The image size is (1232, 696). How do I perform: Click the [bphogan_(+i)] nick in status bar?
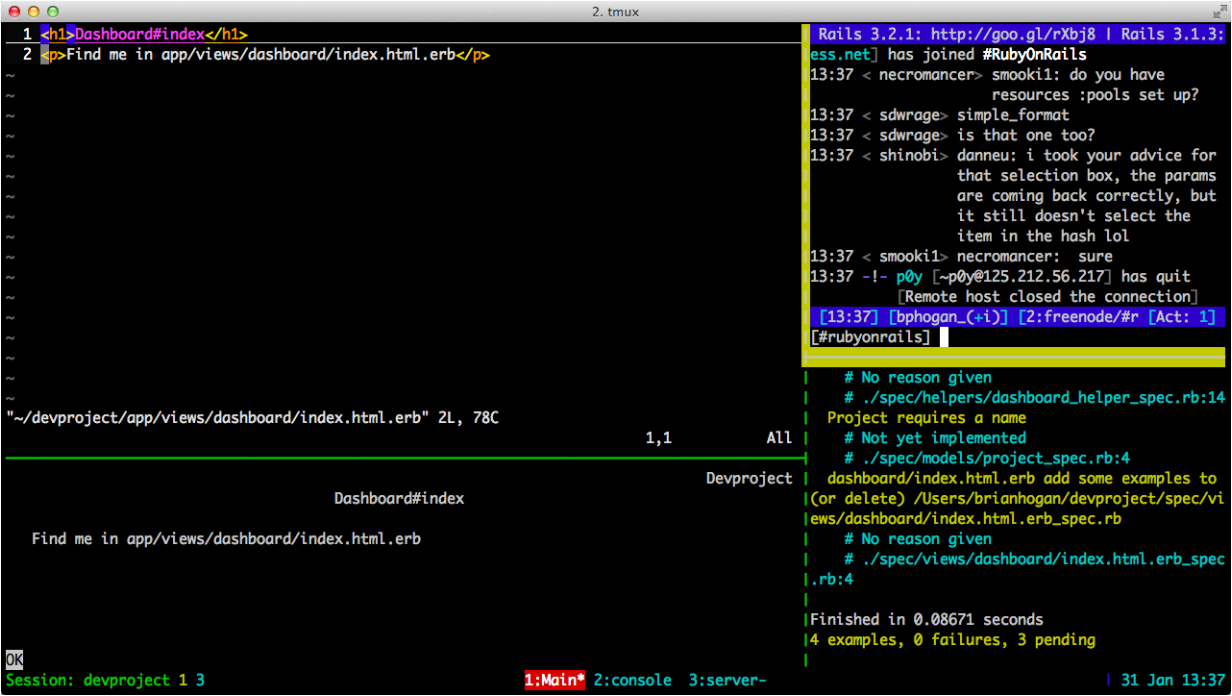coord(947,317)
